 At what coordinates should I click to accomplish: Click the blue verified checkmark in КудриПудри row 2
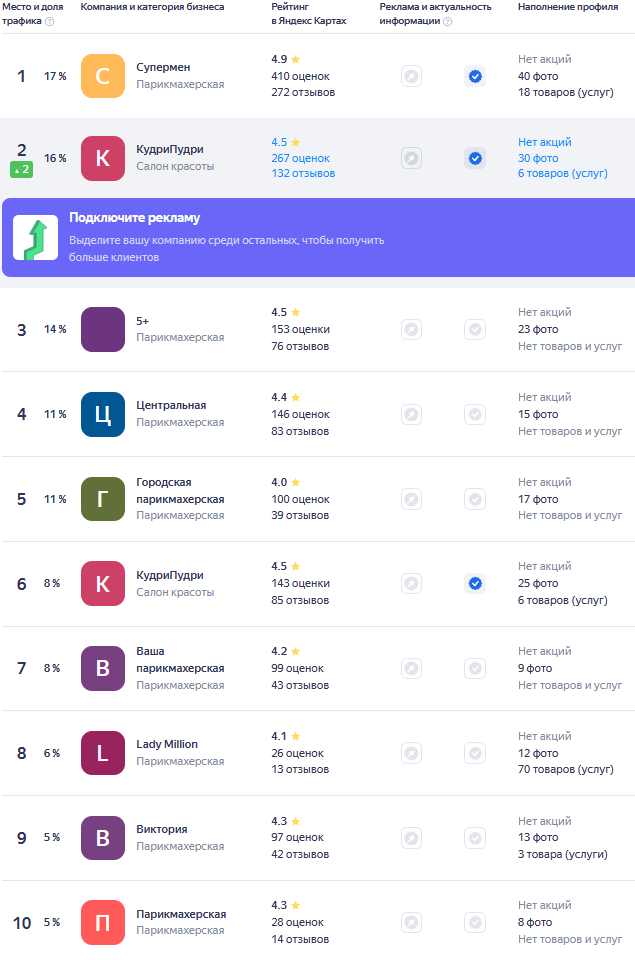[x=475, y=159]
